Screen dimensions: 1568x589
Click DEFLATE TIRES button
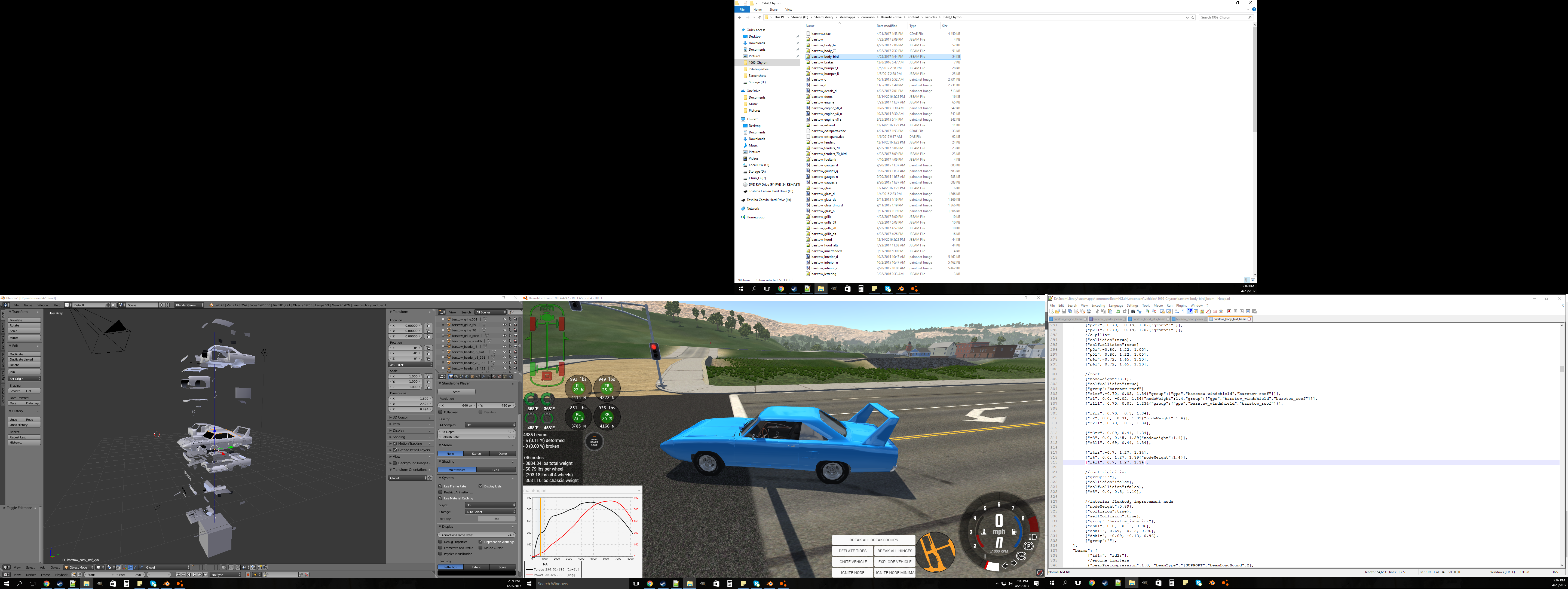coord(853,551)
